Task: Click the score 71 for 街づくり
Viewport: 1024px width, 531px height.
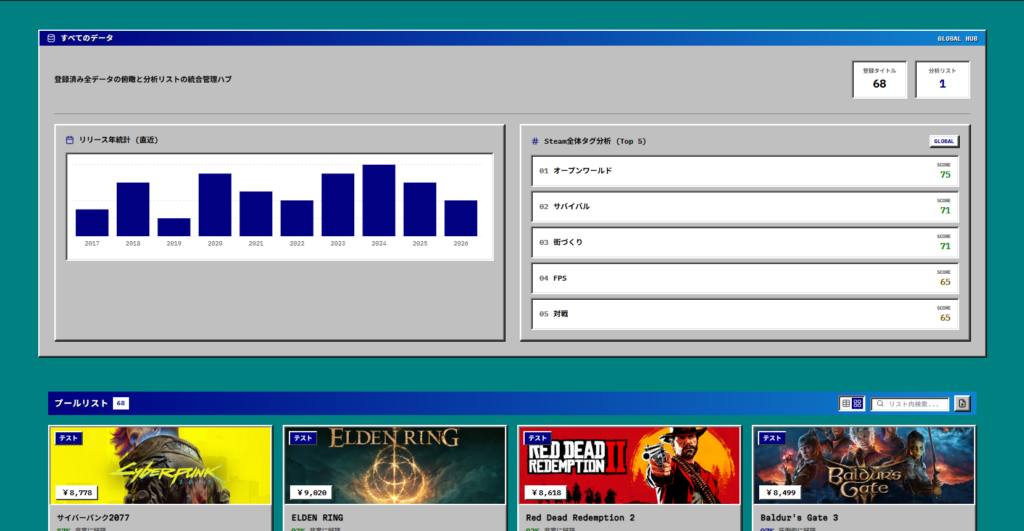Action: coord(944,246)
